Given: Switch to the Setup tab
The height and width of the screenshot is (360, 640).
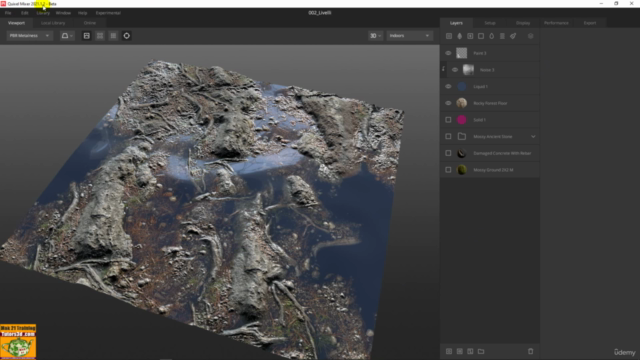Looking at the screenshot, I should 490,23.
